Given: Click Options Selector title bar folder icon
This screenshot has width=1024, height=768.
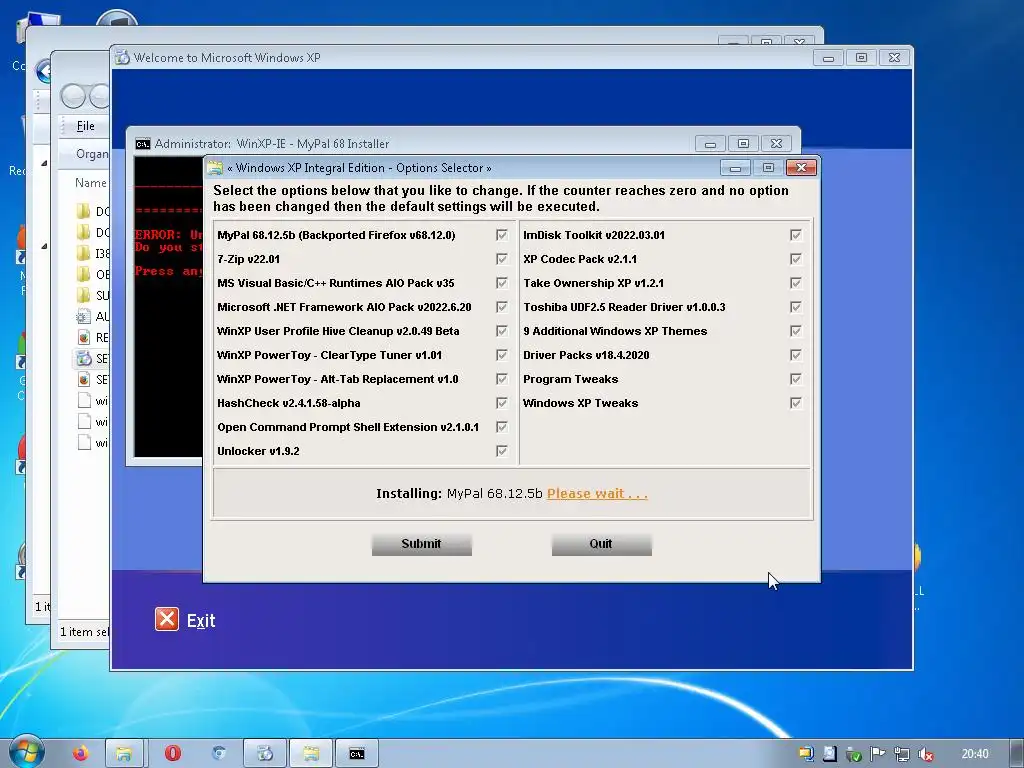Looking at the screenshot, I should 215,168.
